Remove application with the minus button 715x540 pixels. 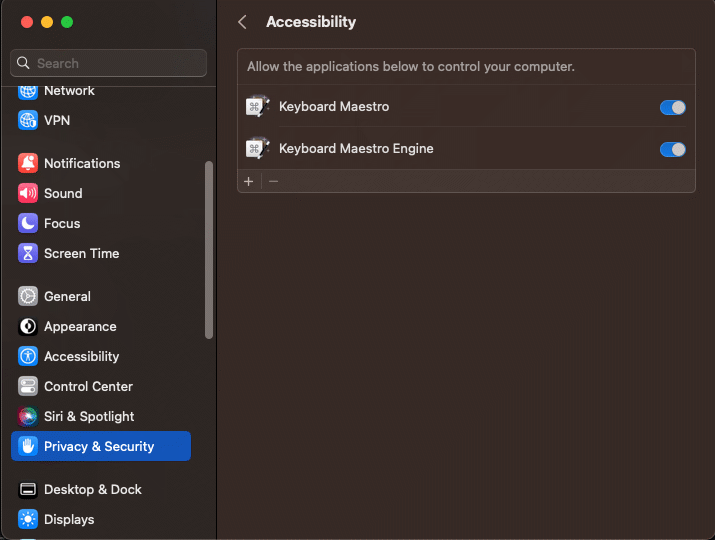pos(274,182)
